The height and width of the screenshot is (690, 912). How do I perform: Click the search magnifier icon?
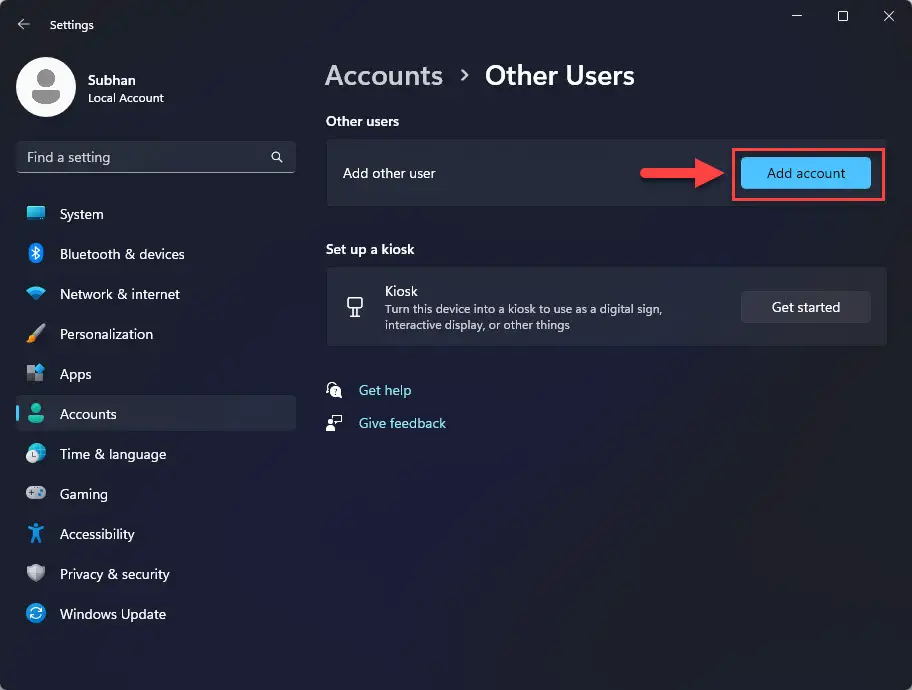tap(277, 157)
